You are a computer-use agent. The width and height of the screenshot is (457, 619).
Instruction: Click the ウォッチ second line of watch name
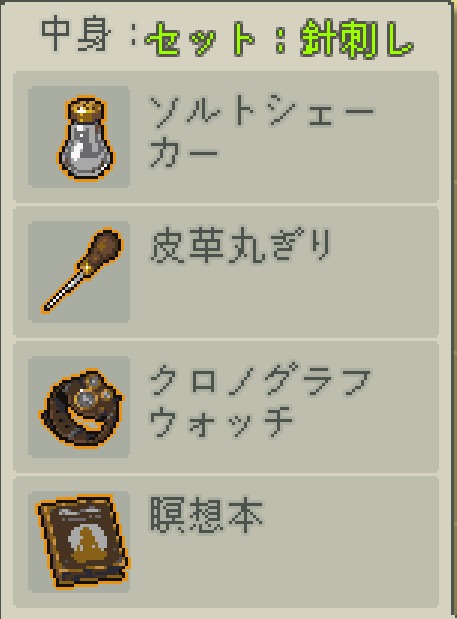click(x=221, y=422)
